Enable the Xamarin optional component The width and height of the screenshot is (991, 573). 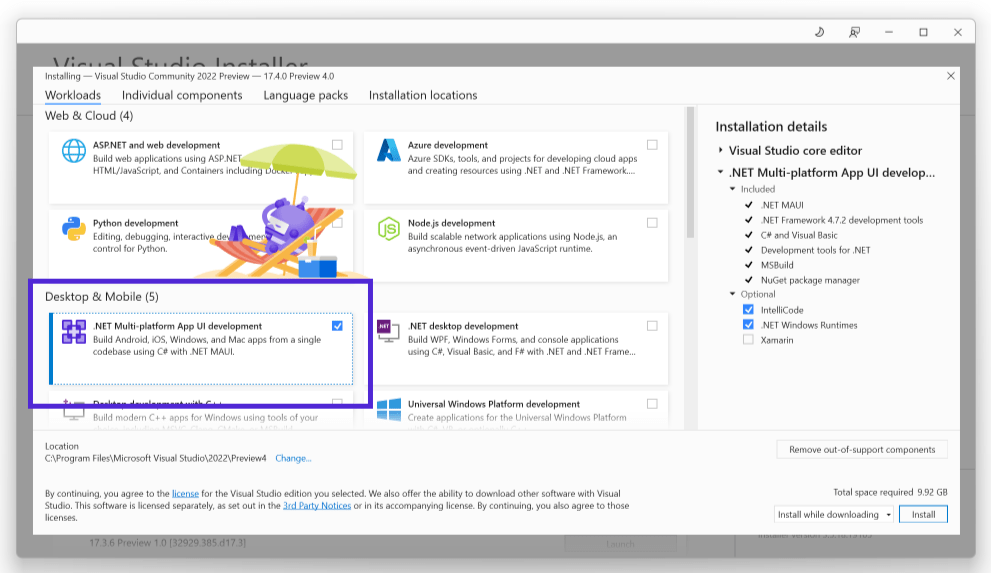[x=748, y=340]
